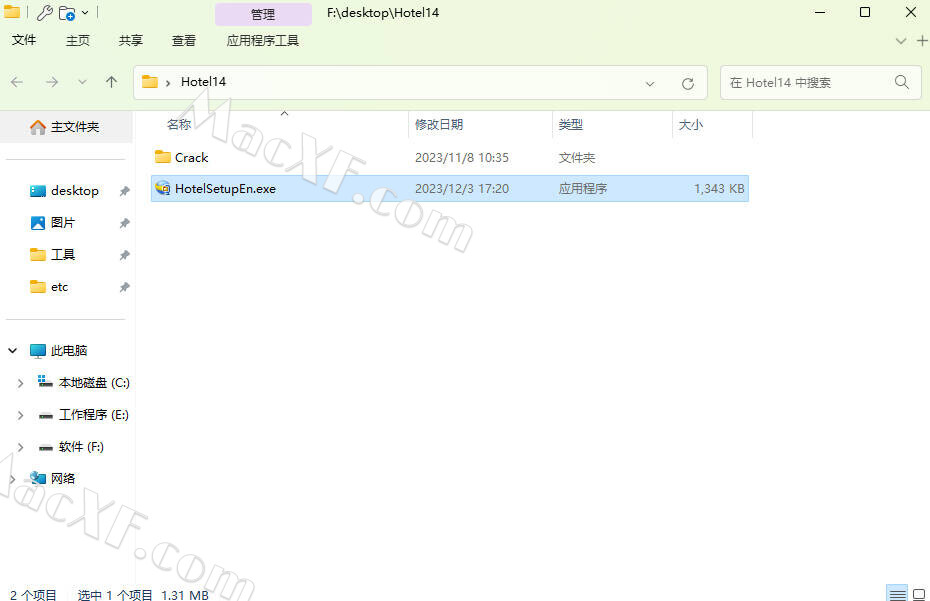Switch to details view in status bar
The image size is (930, 601).
pyautogui.click(x=897, y=593)
